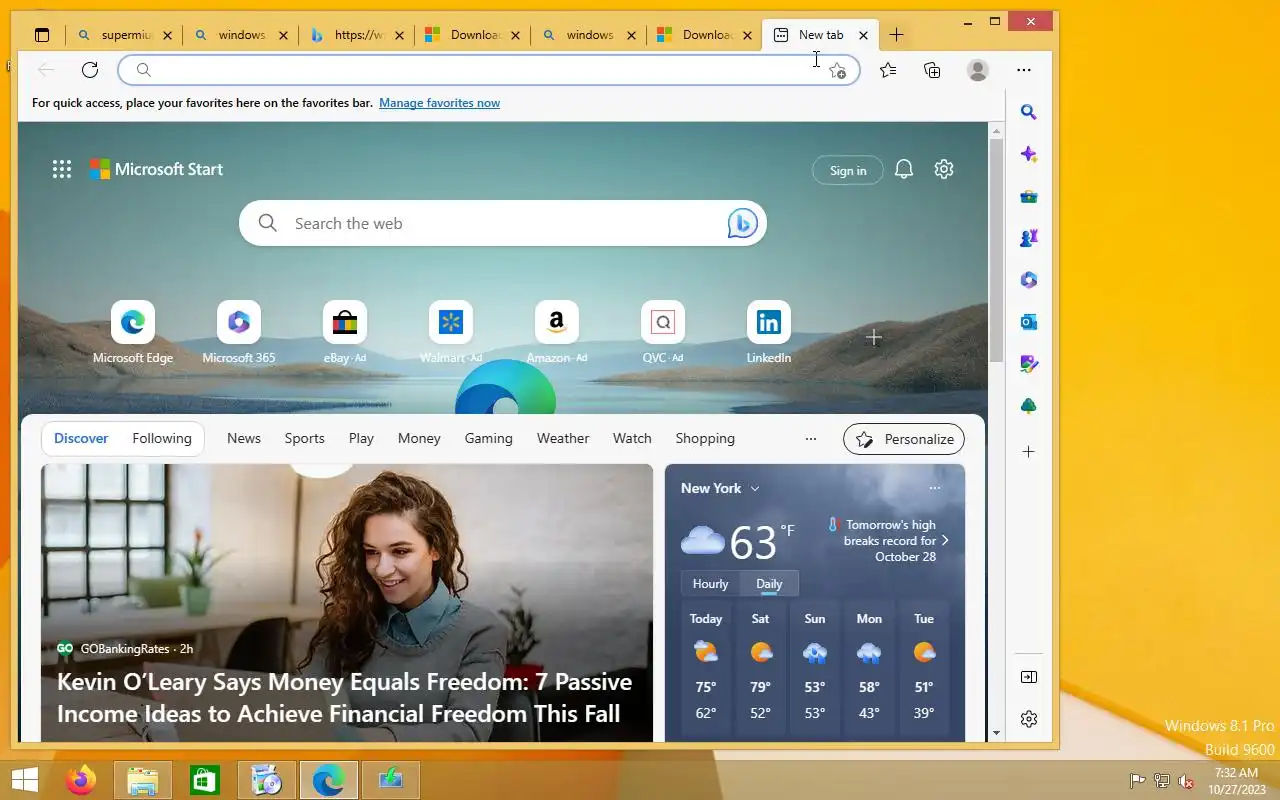Click the hide sidebar icon
The width and height of the screenshot is (1280, 800).
tap(1028, 677)
